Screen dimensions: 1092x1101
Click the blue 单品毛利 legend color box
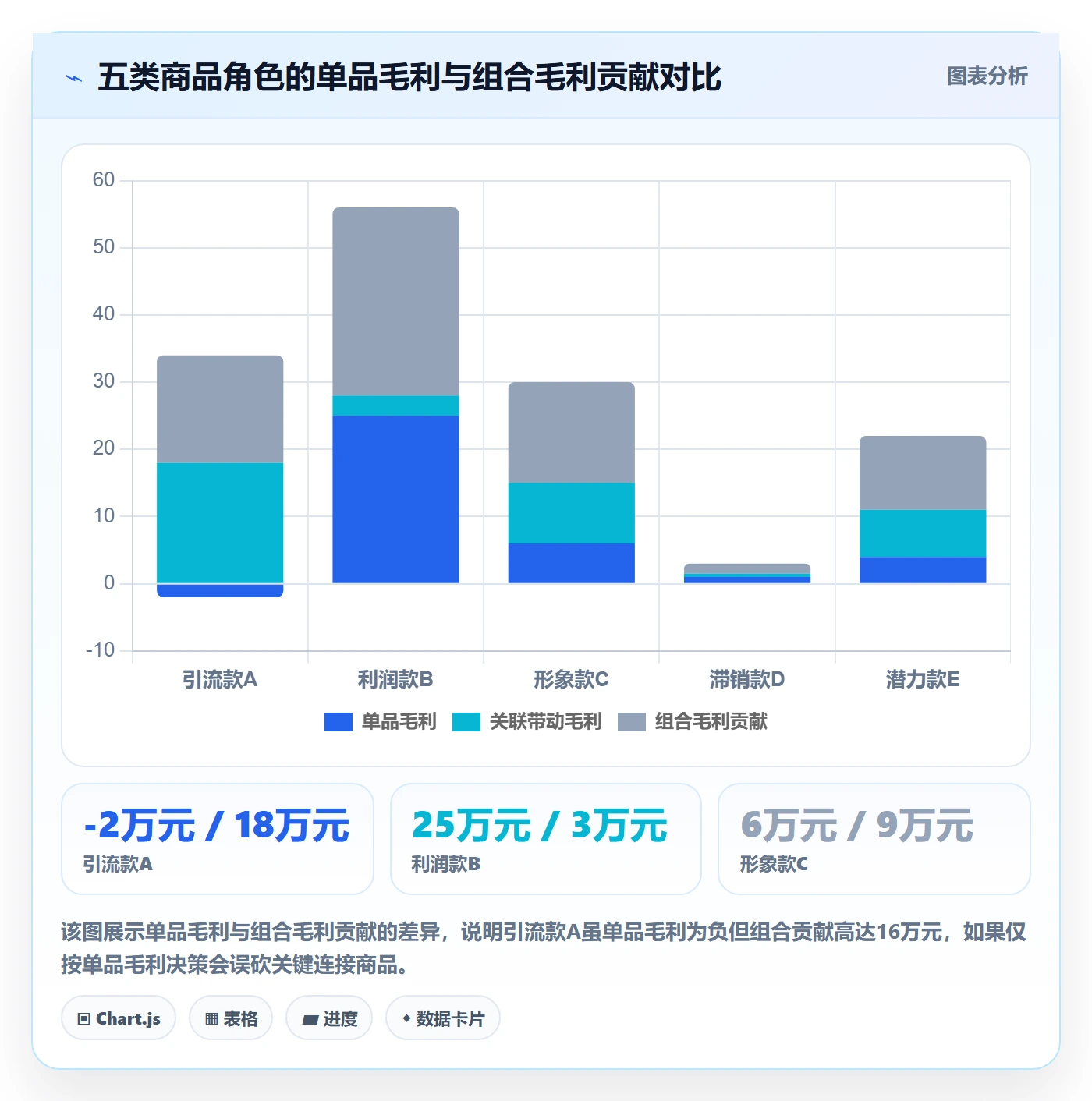(x=339, y=722)
